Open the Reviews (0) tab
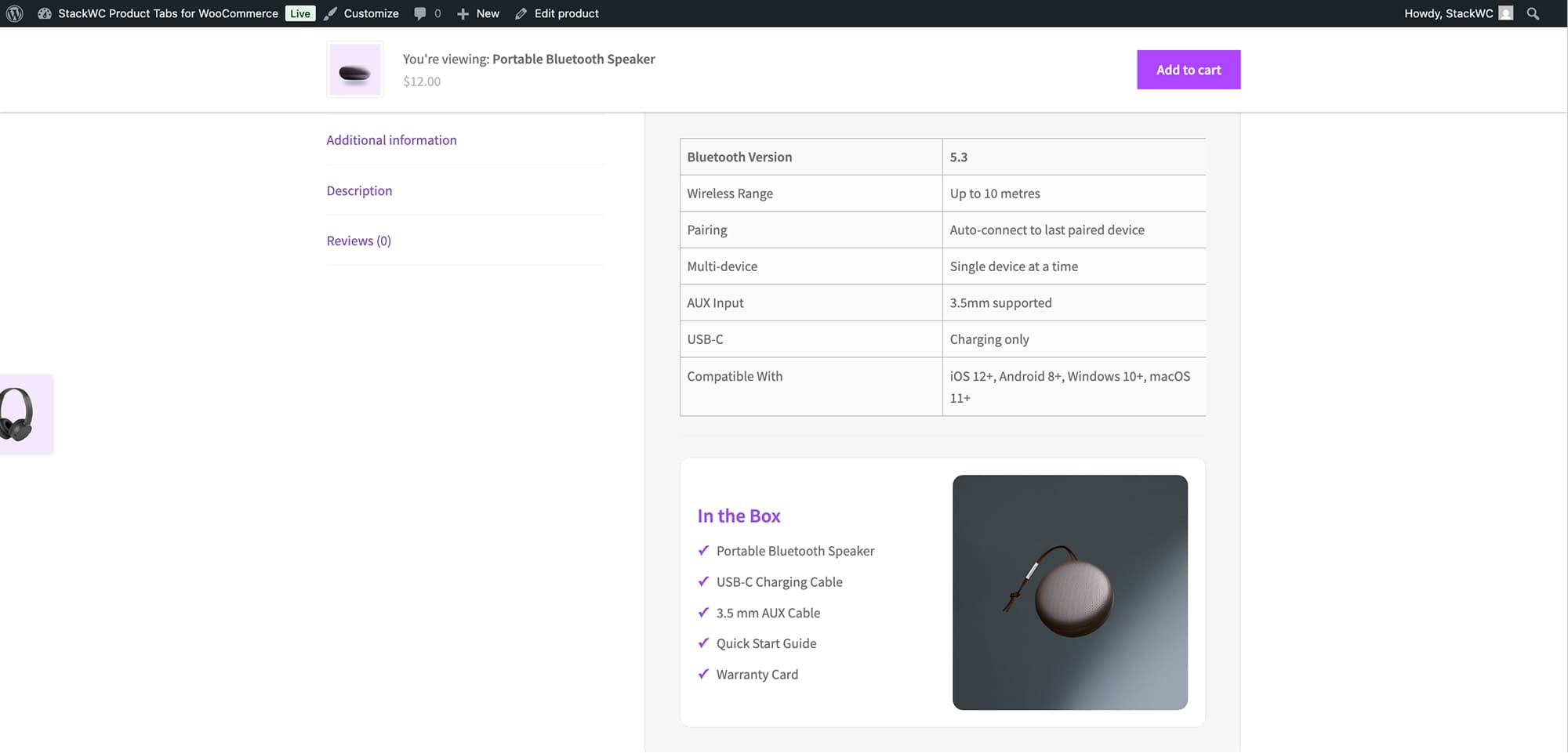The image size is (1568, 753). pyautogui.click(x=358, y=241)
